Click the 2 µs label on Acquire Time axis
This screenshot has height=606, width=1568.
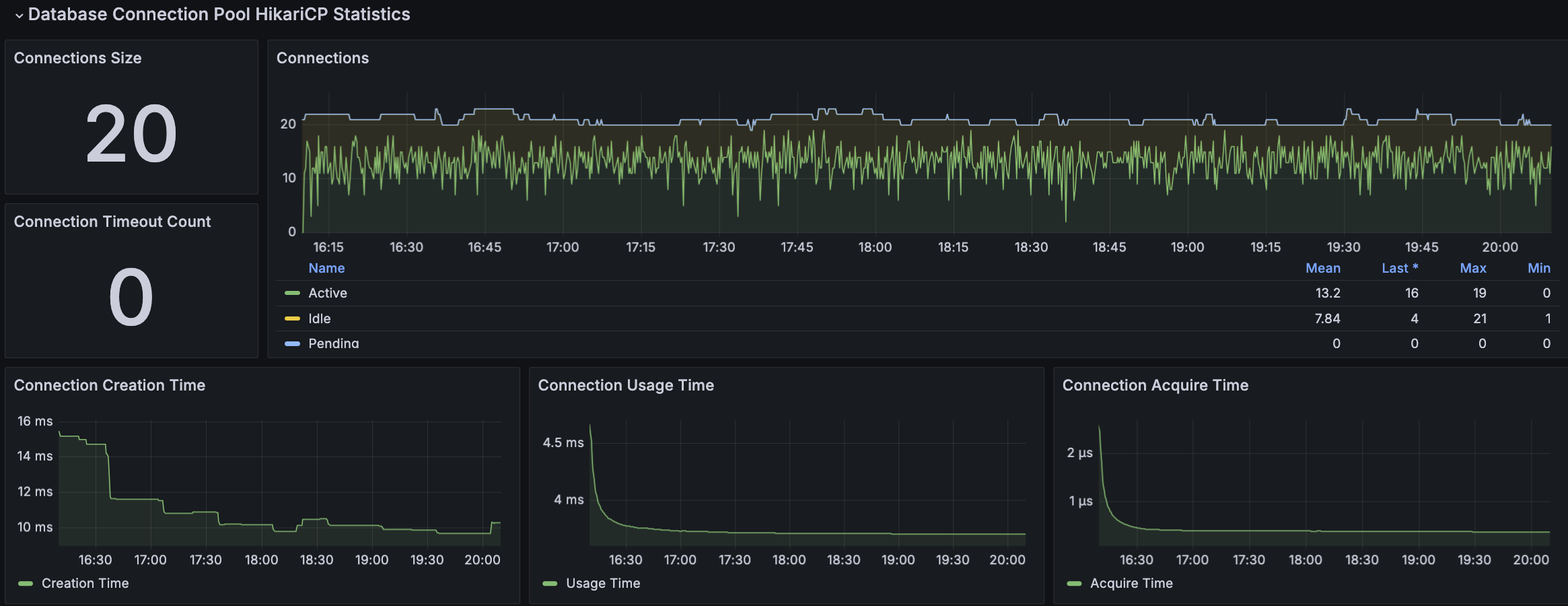tap(1079, 452)
